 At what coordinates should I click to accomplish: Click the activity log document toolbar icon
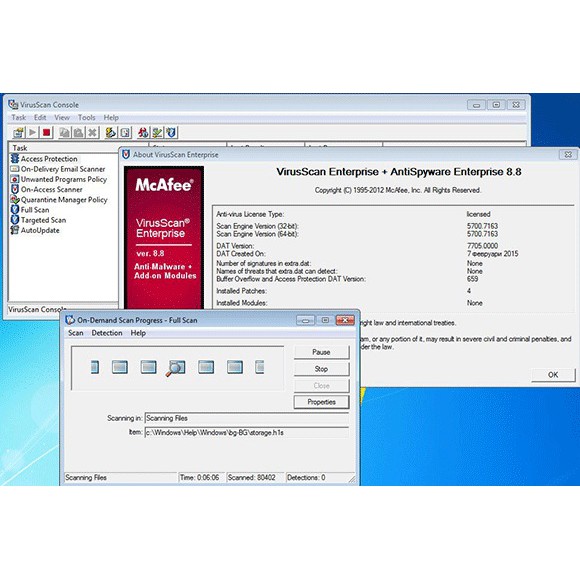[125, 132]
